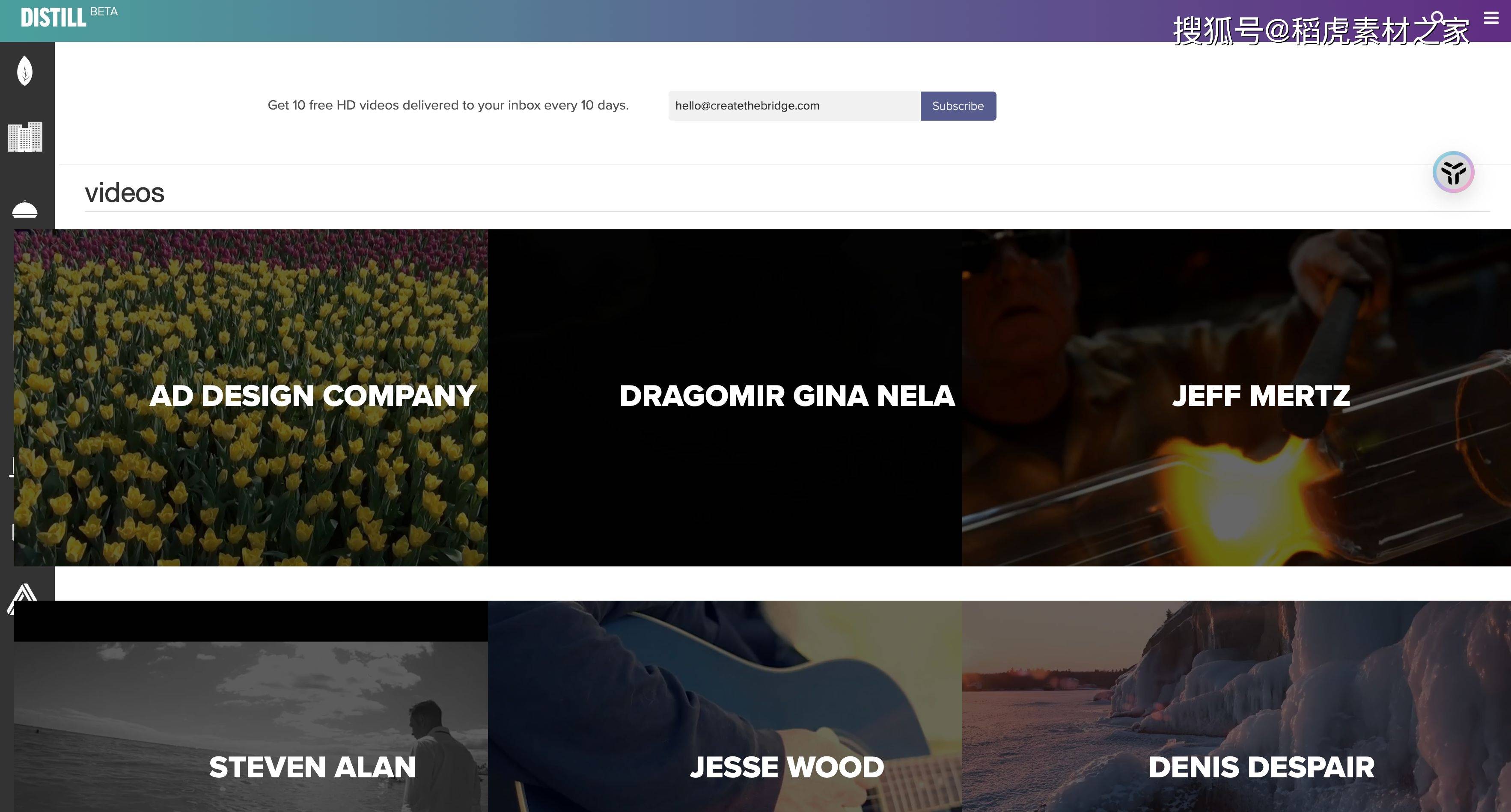Click the videos section heading
Image resolution: width=1511 pixels, height=812 pixels.
(125, 193)
